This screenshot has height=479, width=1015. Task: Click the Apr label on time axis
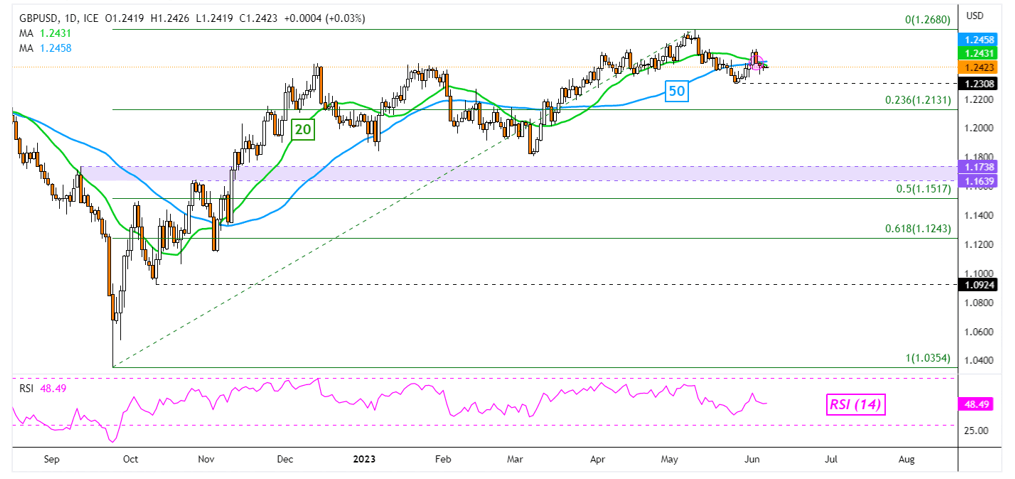[596, 459]
